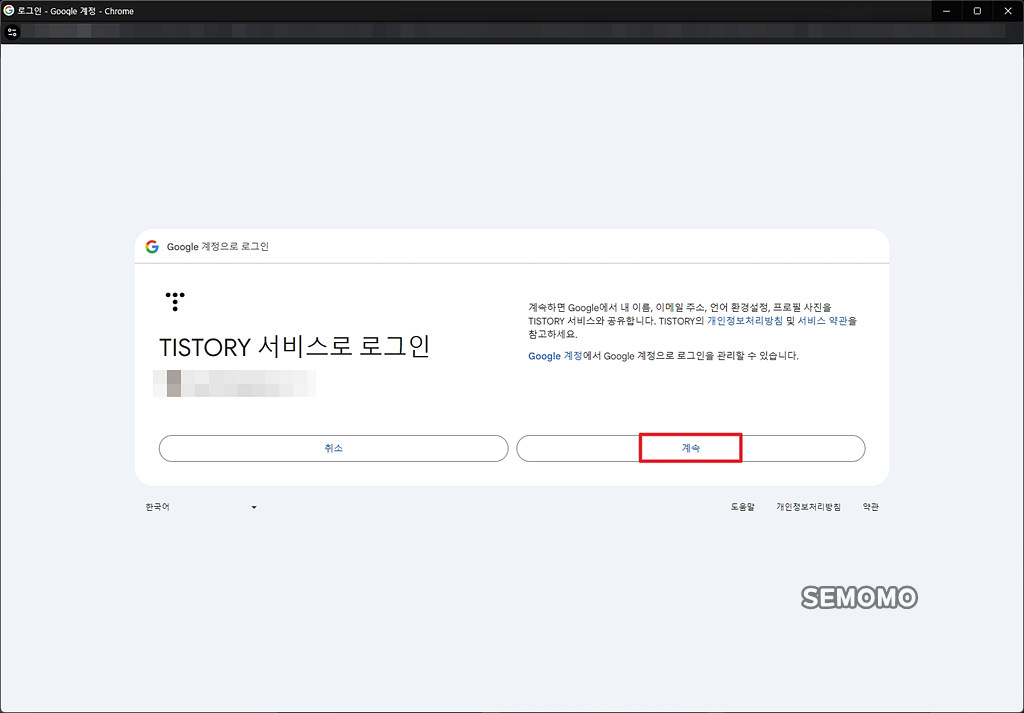The width and height of the screenshot is (1024, 713).
Task: Click the site settings icon in address bar
Action: (x=12, y=31)
